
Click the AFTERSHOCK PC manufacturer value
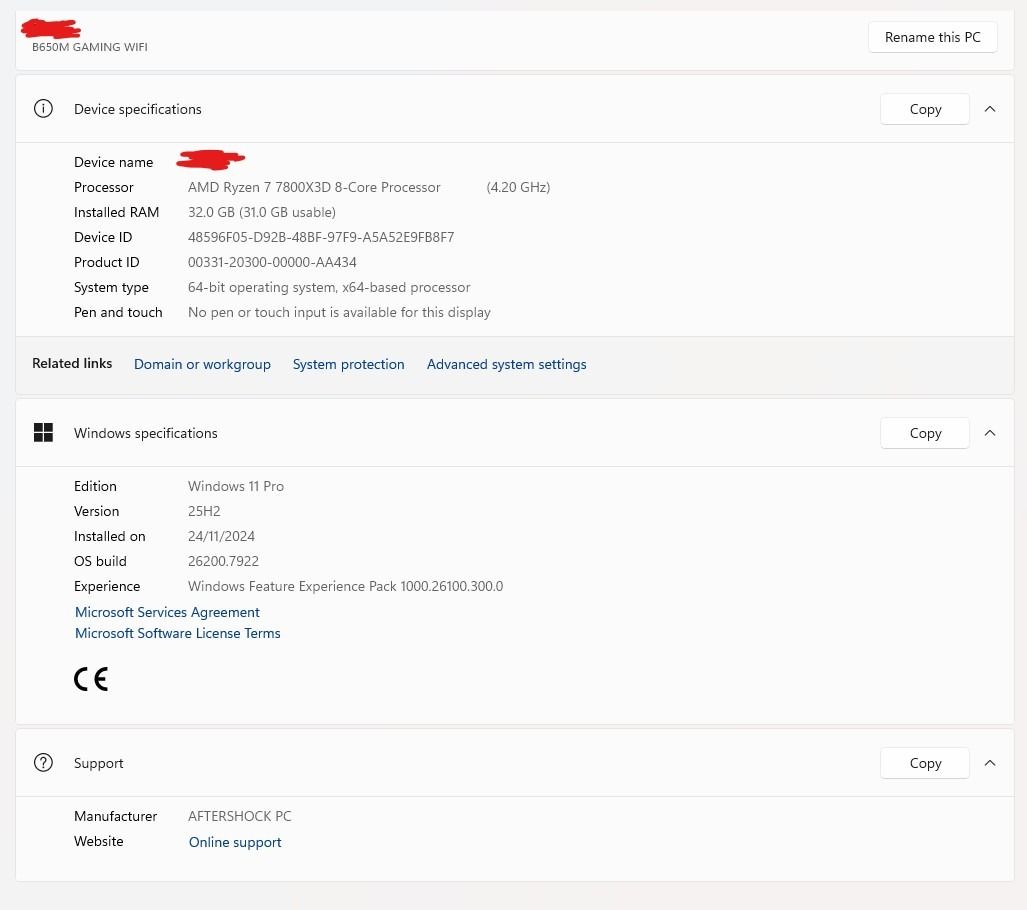(x=240, y=816)
